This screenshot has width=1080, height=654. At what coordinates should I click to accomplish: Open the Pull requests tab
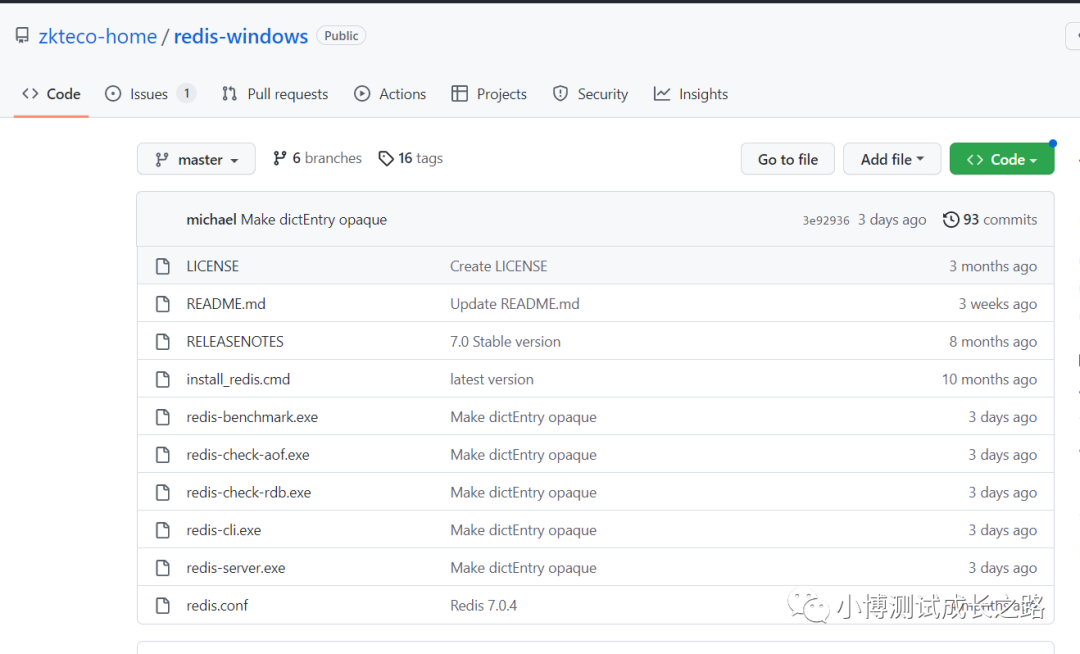pos(275,94)
